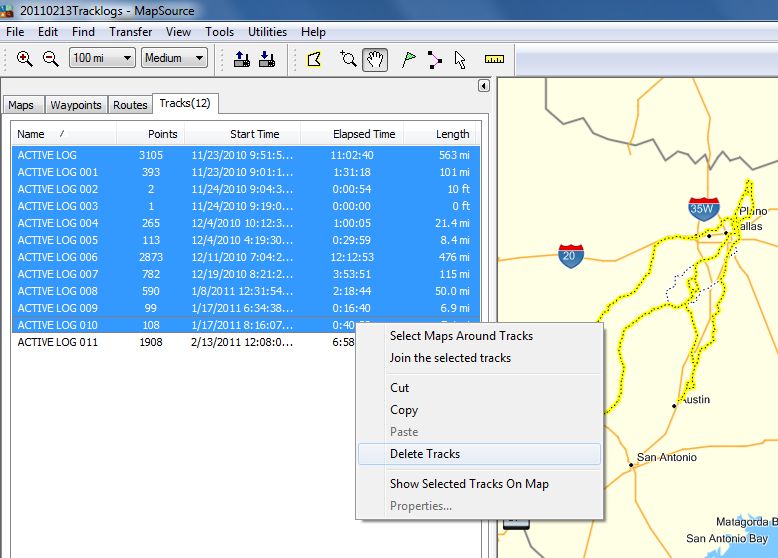Select the ACTIVE LOG 008 row
Screen dimensions: 778x558
coord(246,291)
